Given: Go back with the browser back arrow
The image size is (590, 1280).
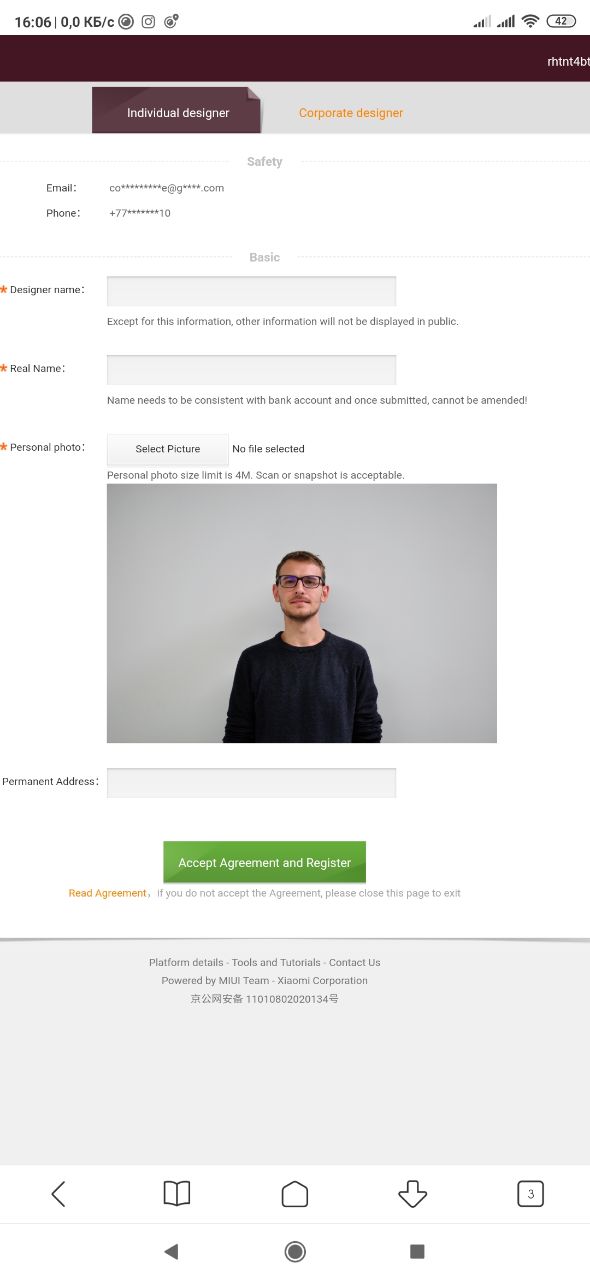Looking at the screenshot, I should coord(58,1193).
